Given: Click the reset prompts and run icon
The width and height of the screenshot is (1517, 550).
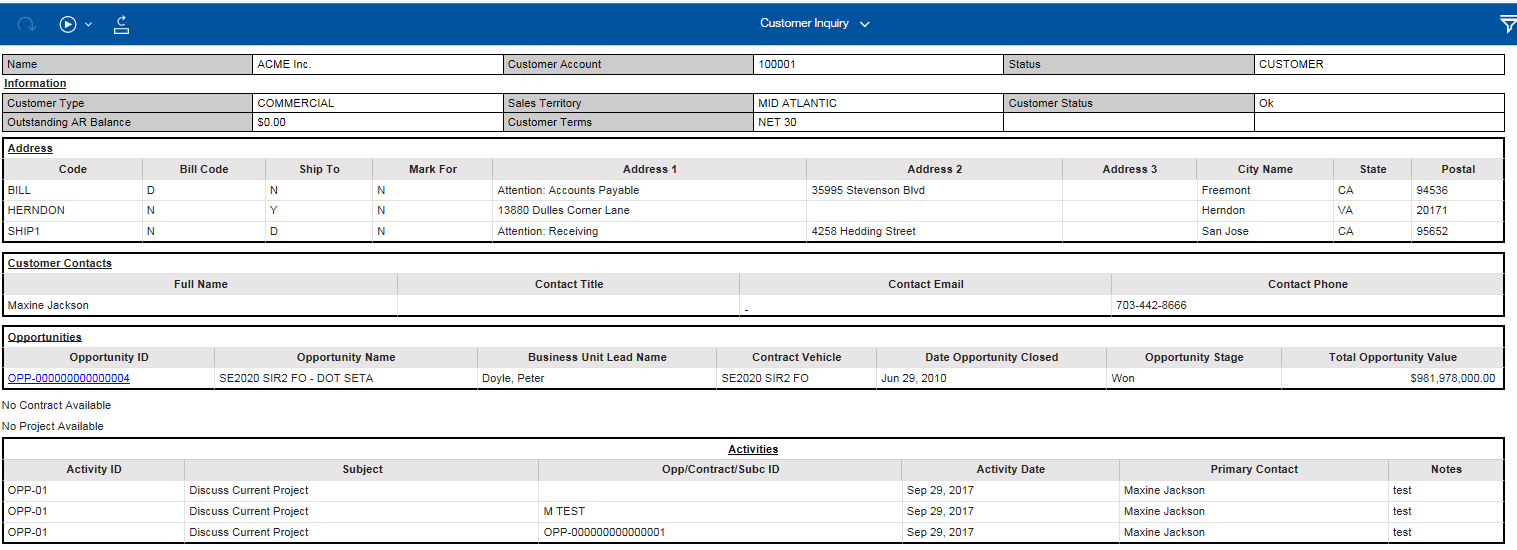Looking at the screenshot, I should tap(122, 24).
